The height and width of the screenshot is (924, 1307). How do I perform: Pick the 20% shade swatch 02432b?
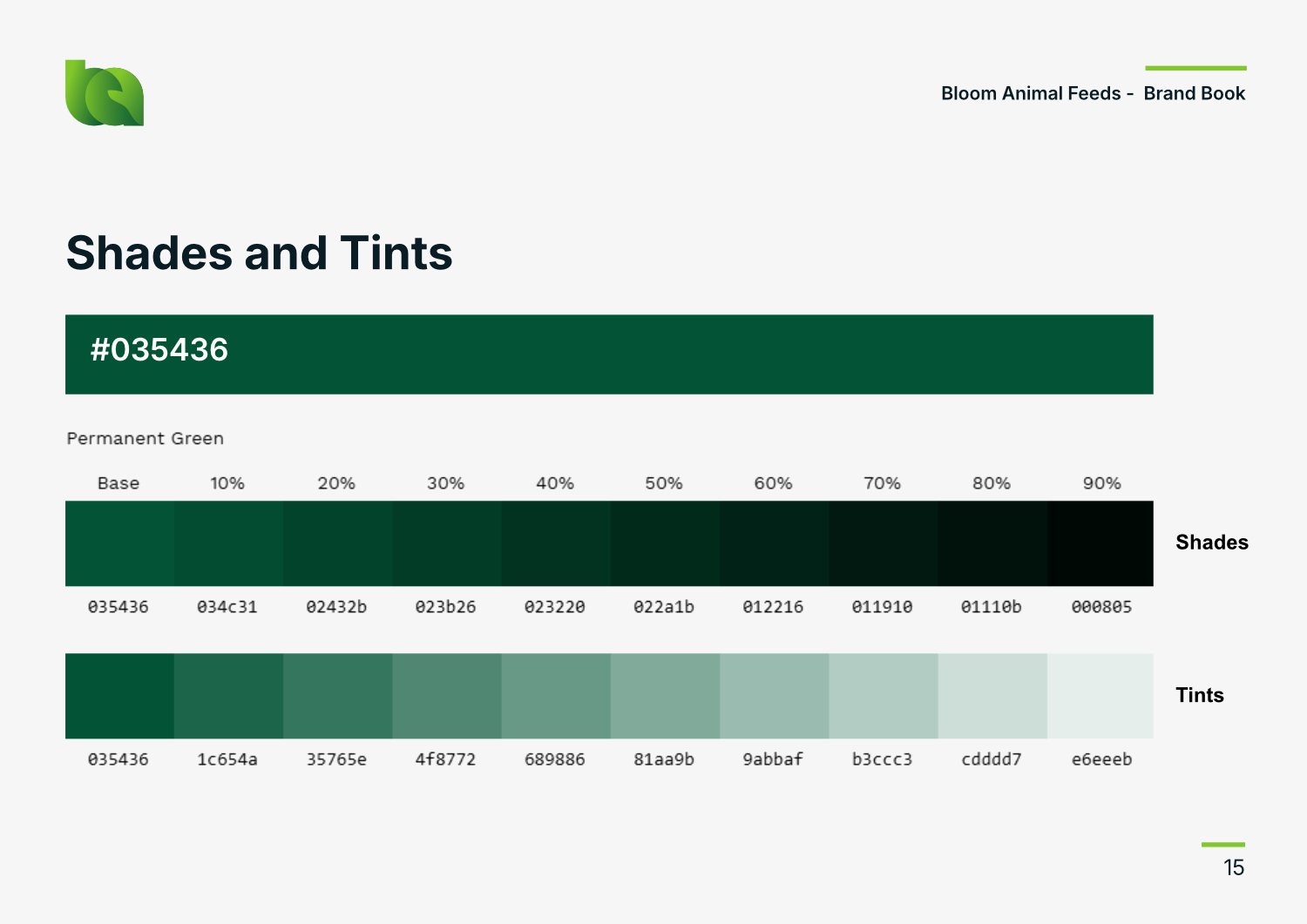click(x=337, y=543)
